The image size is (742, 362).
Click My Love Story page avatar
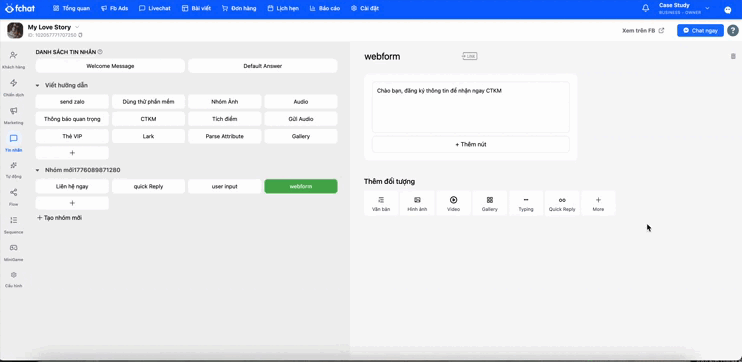coord(15,30)
